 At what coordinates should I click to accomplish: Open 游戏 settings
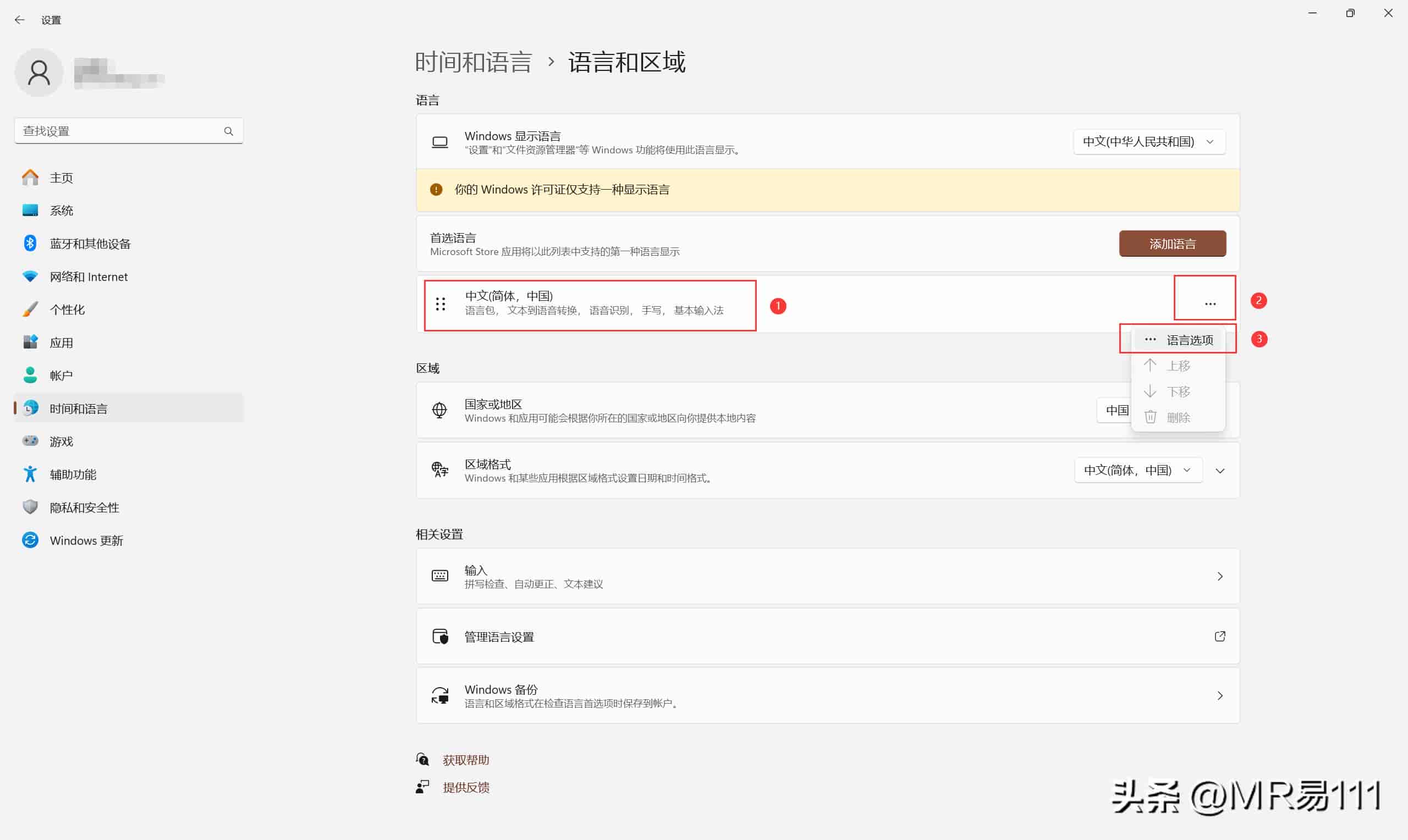[129, 441]
